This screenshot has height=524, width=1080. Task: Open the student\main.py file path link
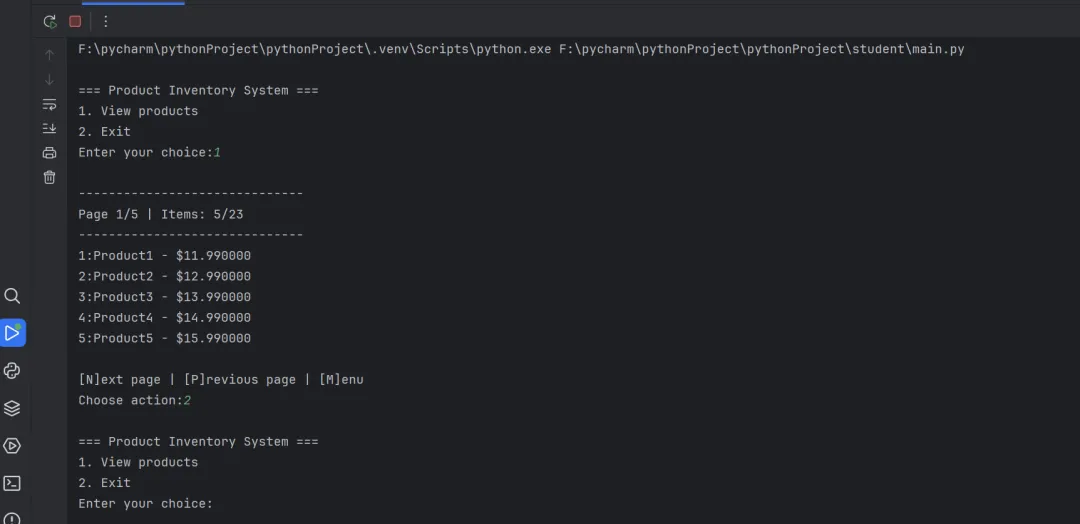click(762, 50)
